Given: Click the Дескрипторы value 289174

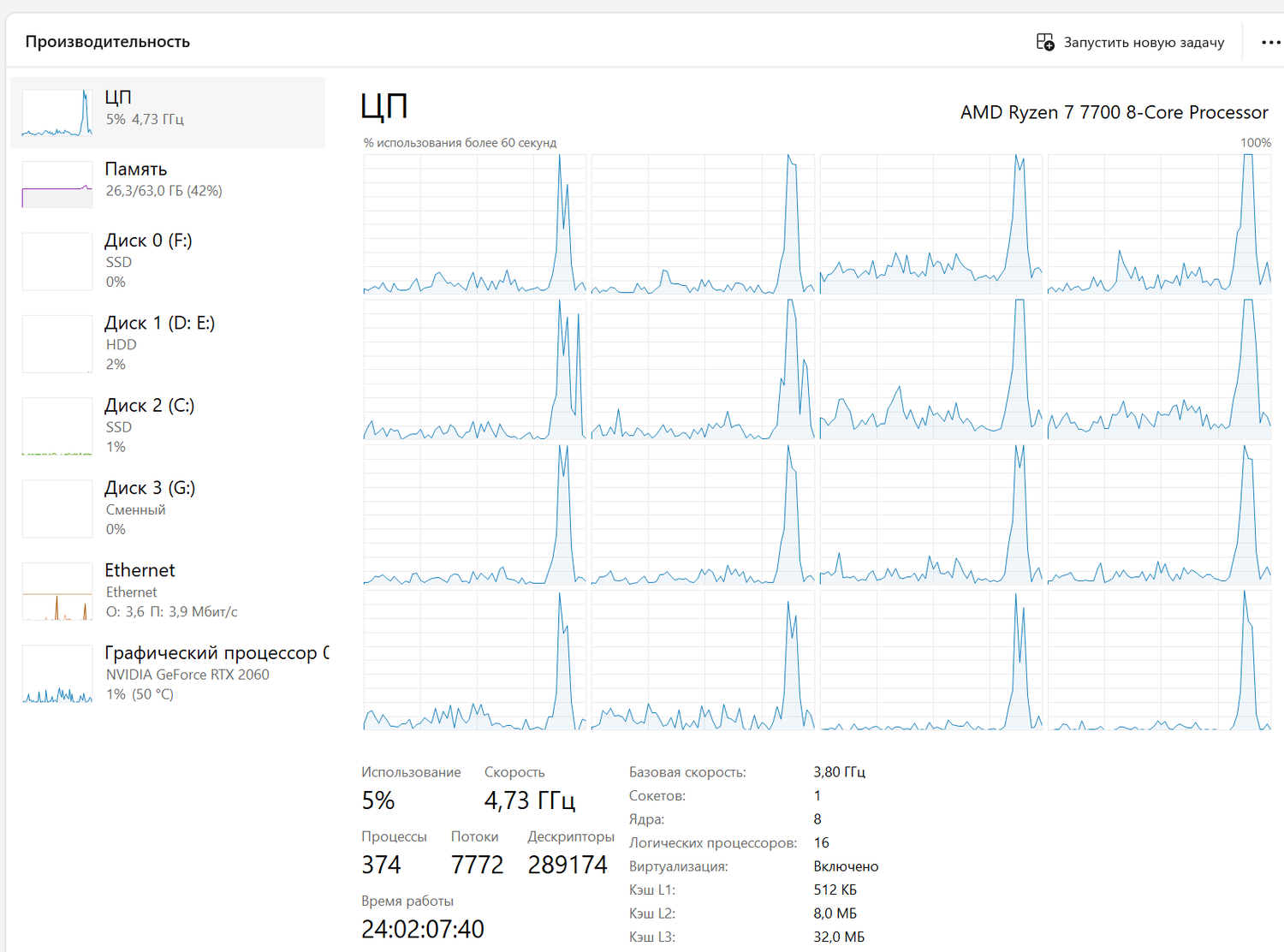Looking at the screenshot, I should pos(568,865).
